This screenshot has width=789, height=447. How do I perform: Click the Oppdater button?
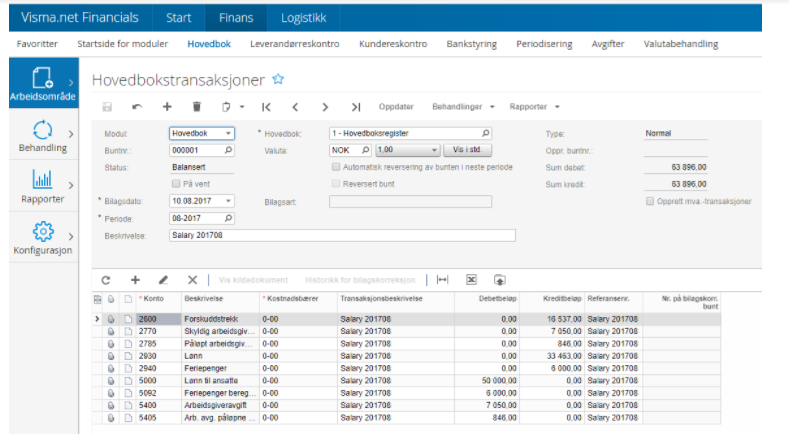coord(396,107)
